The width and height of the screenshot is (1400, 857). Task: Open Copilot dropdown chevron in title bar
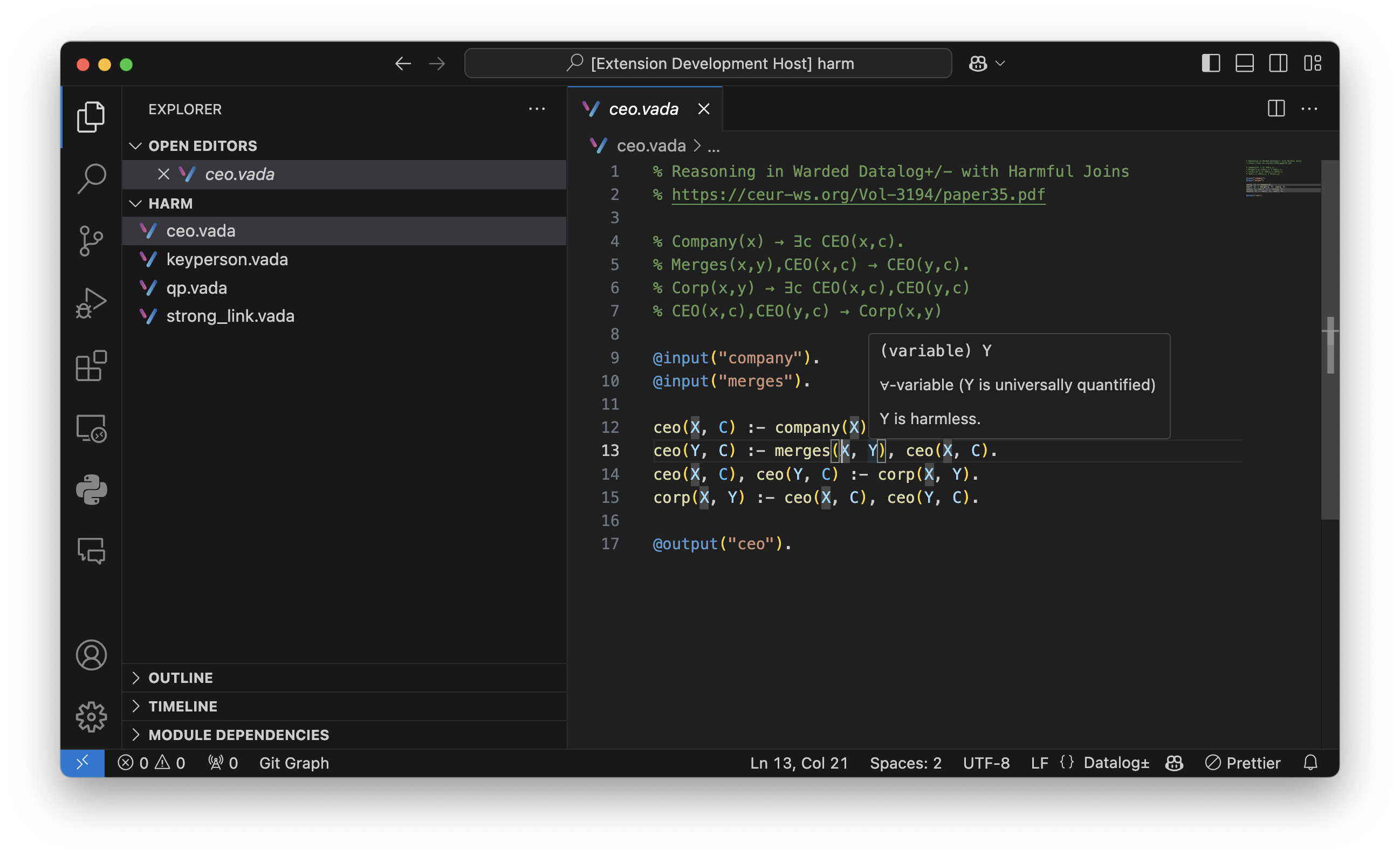click(1000, 64)
